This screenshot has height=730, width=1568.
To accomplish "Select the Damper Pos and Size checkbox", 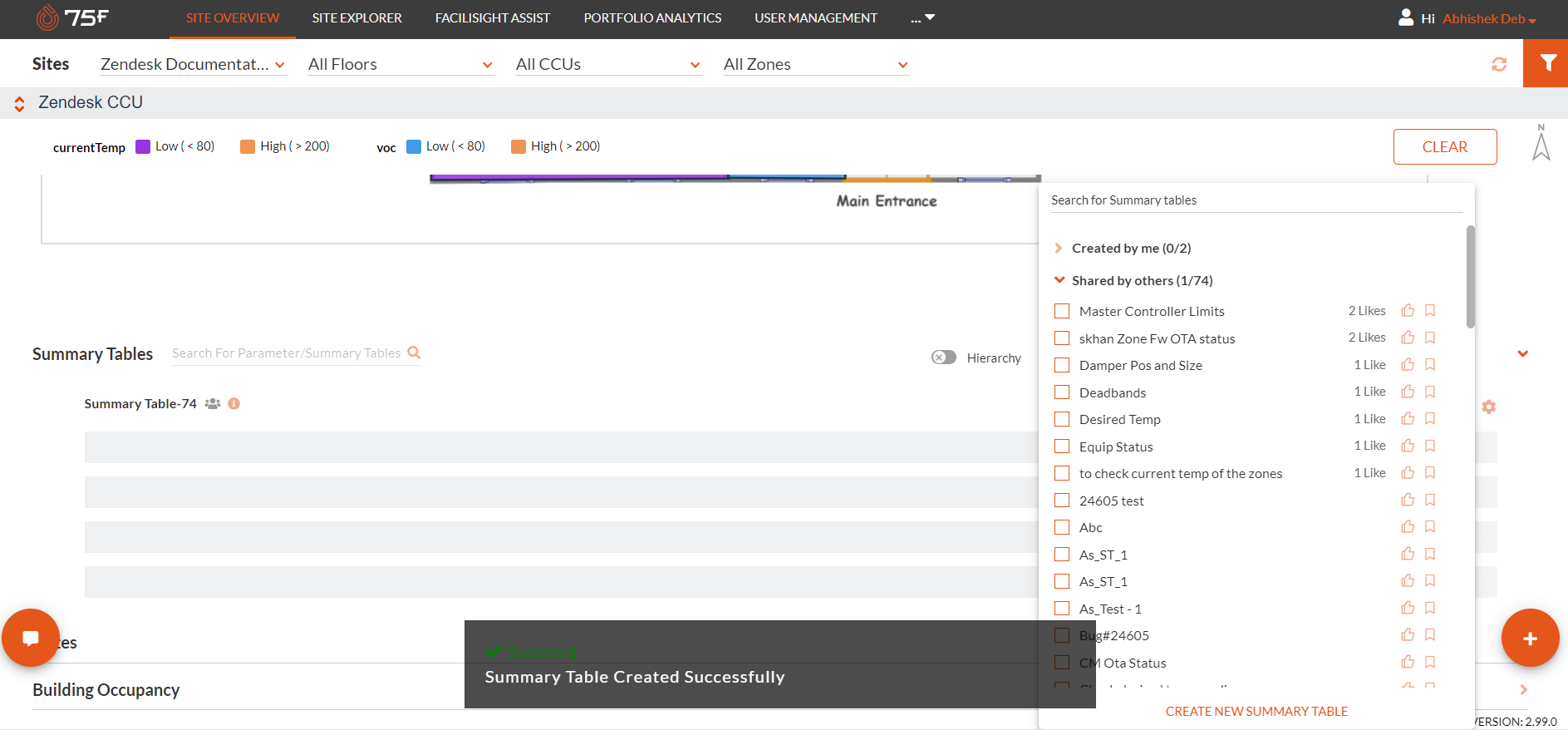I will pos(1062,365).
